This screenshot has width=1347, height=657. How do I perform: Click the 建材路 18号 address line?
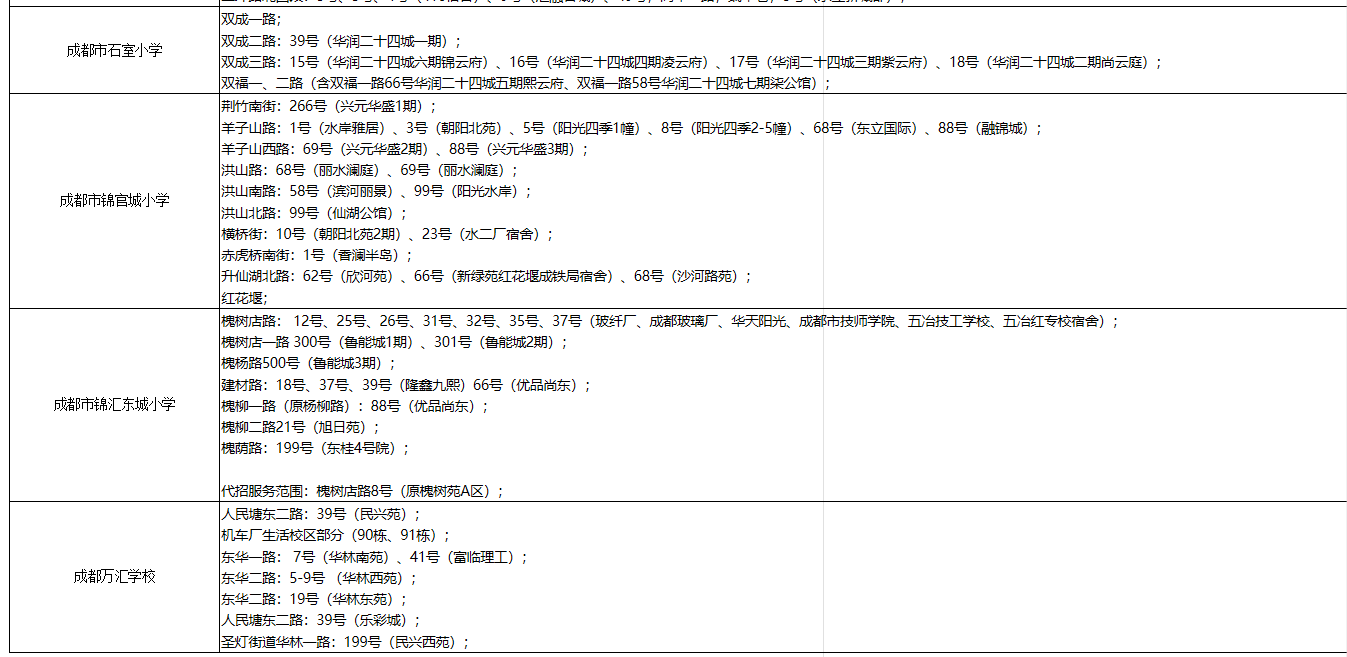(406, 385)
